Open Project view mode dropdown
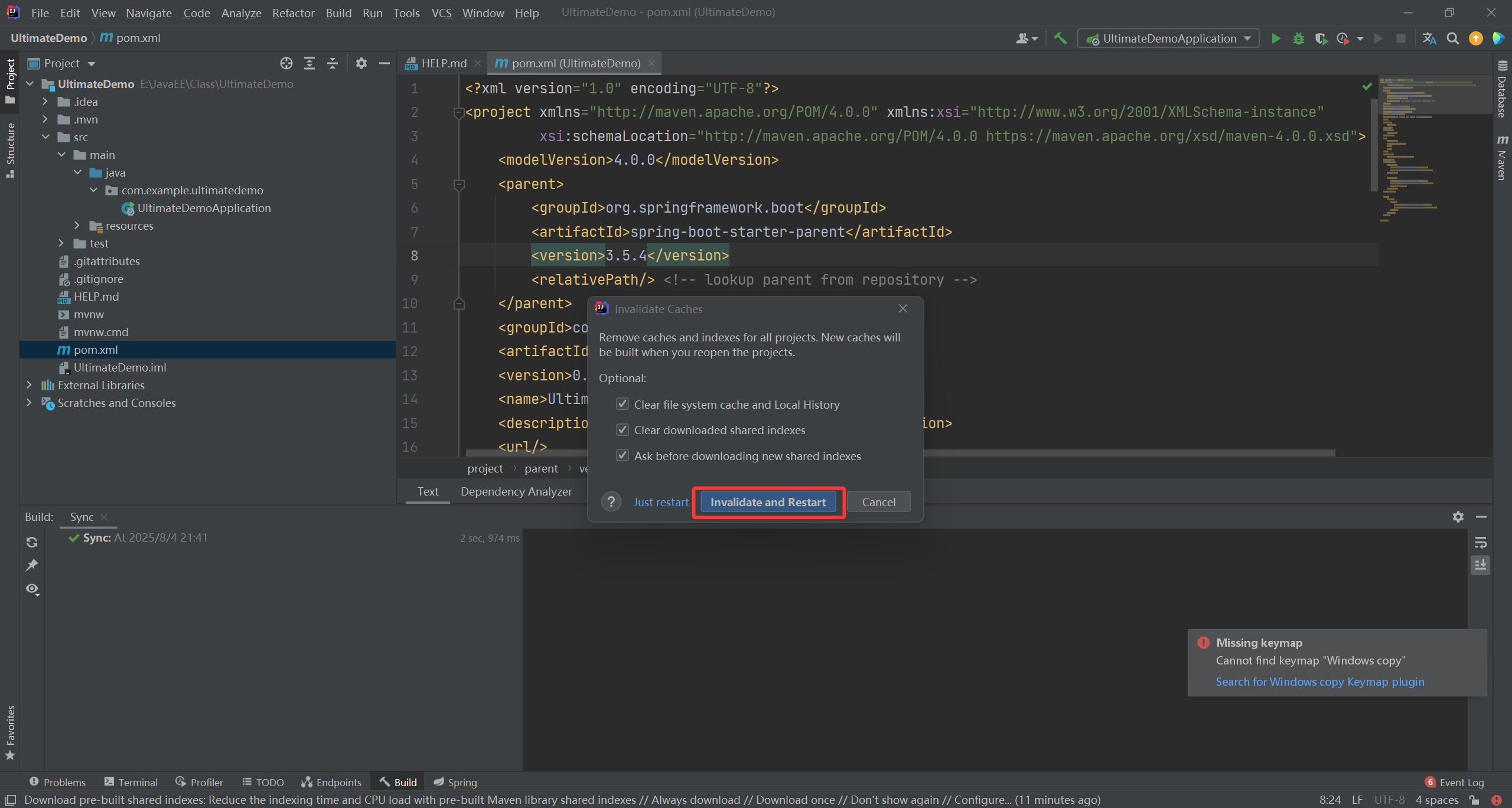 pyautogui.click(x=62, y=63)
